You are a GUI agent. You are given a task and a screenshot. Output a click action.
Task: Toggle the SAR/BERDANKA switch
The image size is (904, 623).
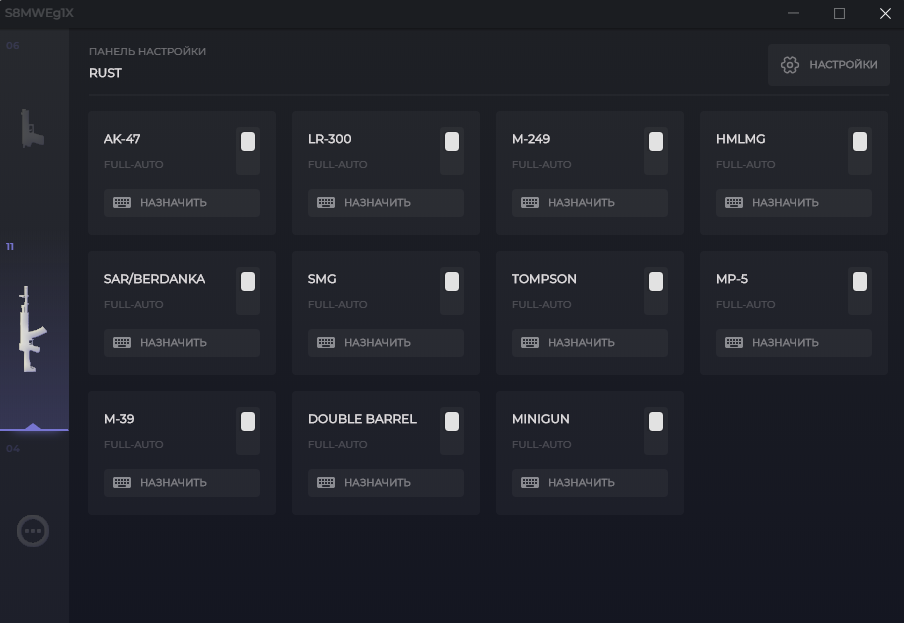click(248, 290)
